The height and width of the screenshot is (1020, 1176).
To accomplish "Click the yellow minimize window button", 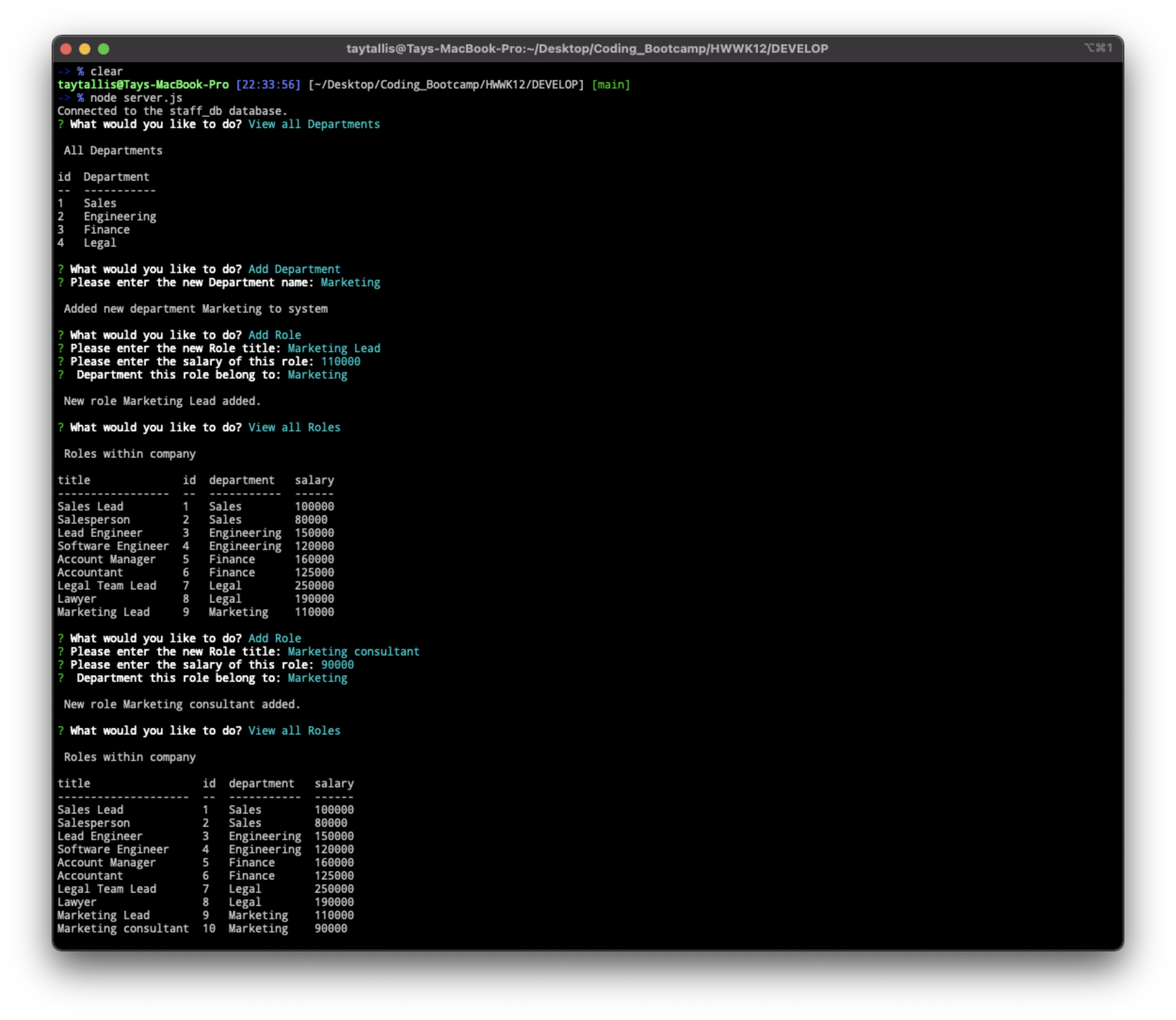I will (x=85, y=49).
